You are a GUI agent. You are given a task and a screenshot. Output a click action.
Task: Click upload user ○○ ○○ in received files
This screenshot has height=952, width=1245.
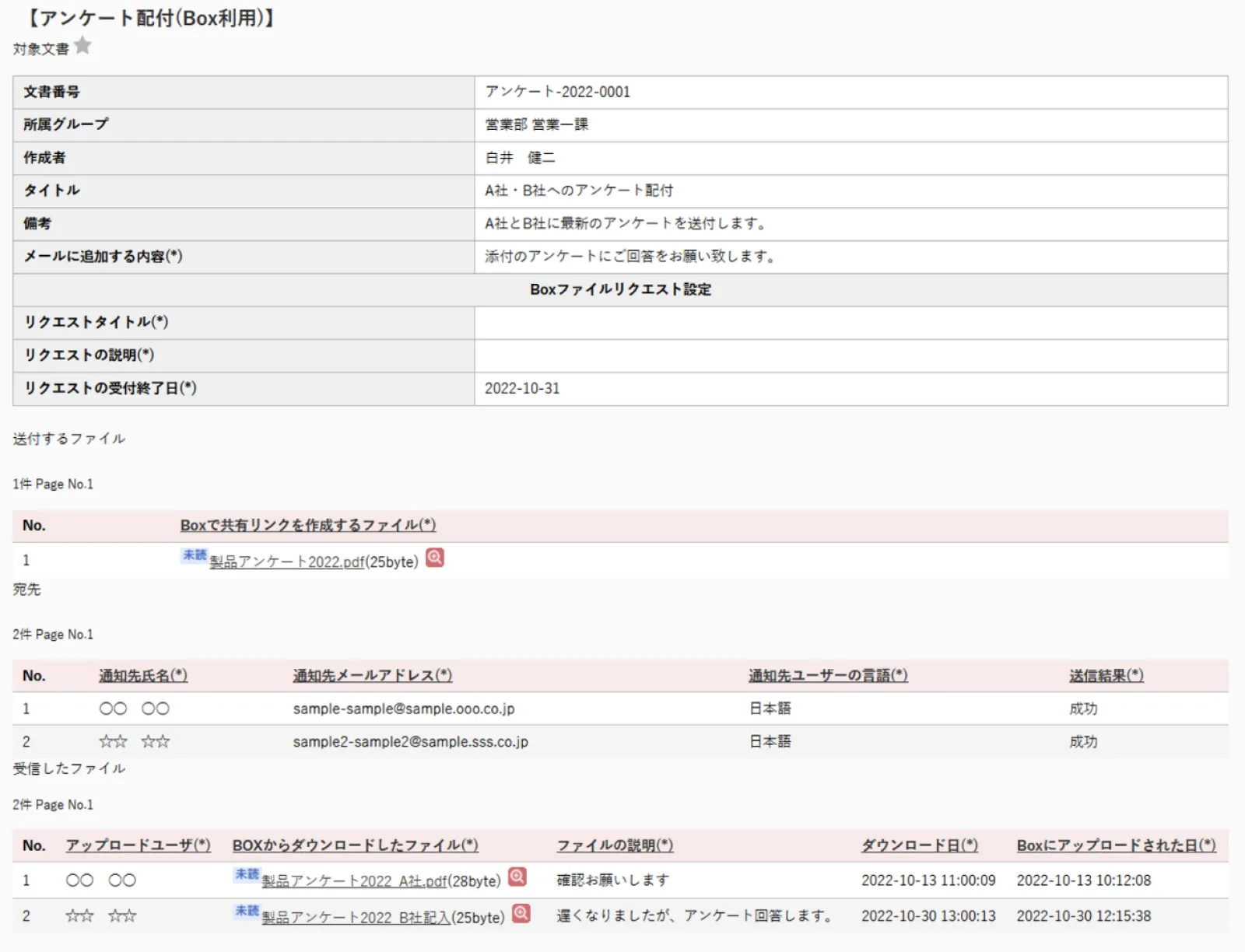coord(101,880)
